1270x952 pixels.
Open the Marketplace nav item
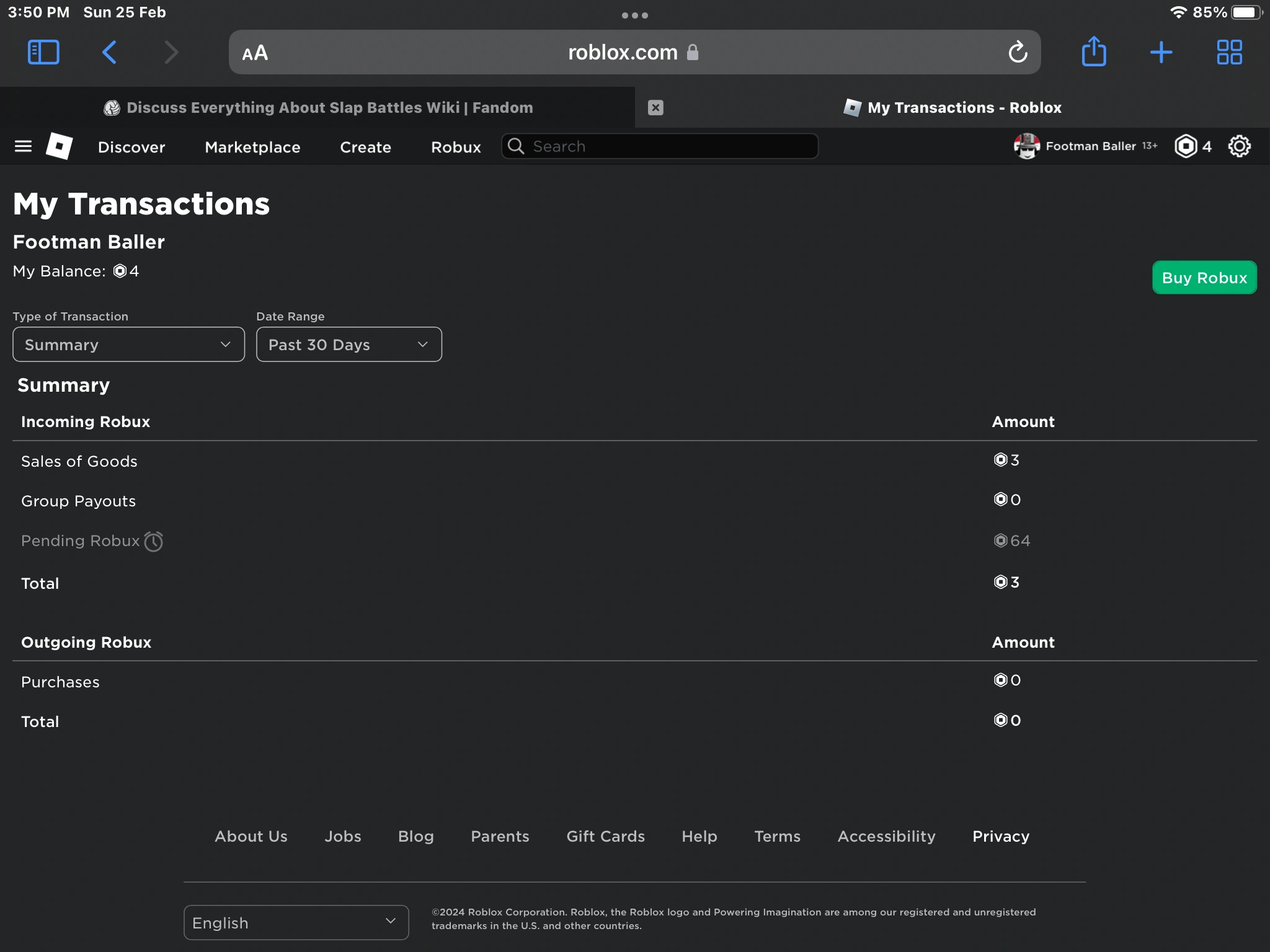click(x=252, y=147)
